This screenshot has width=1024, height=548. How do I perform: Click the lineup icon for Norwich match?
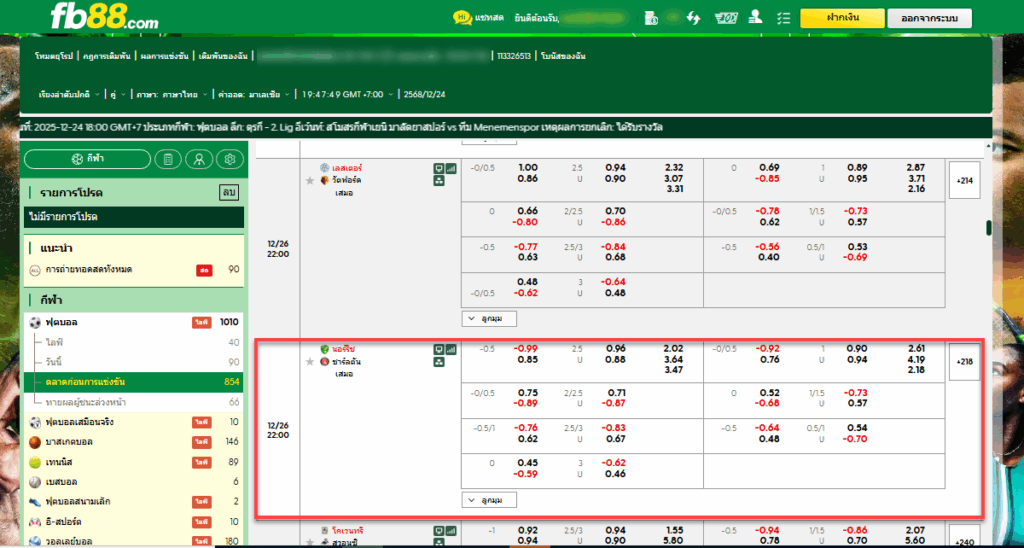click(439, 362)
